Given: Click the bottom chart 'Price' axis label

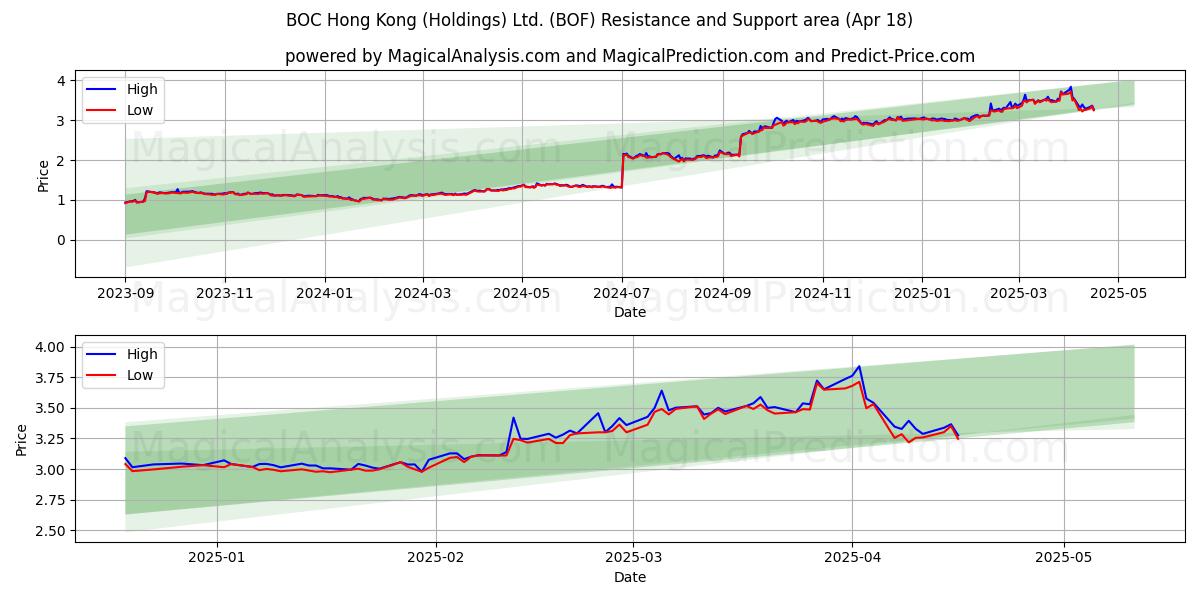Looking at the screenshot, I should [22, 439].
